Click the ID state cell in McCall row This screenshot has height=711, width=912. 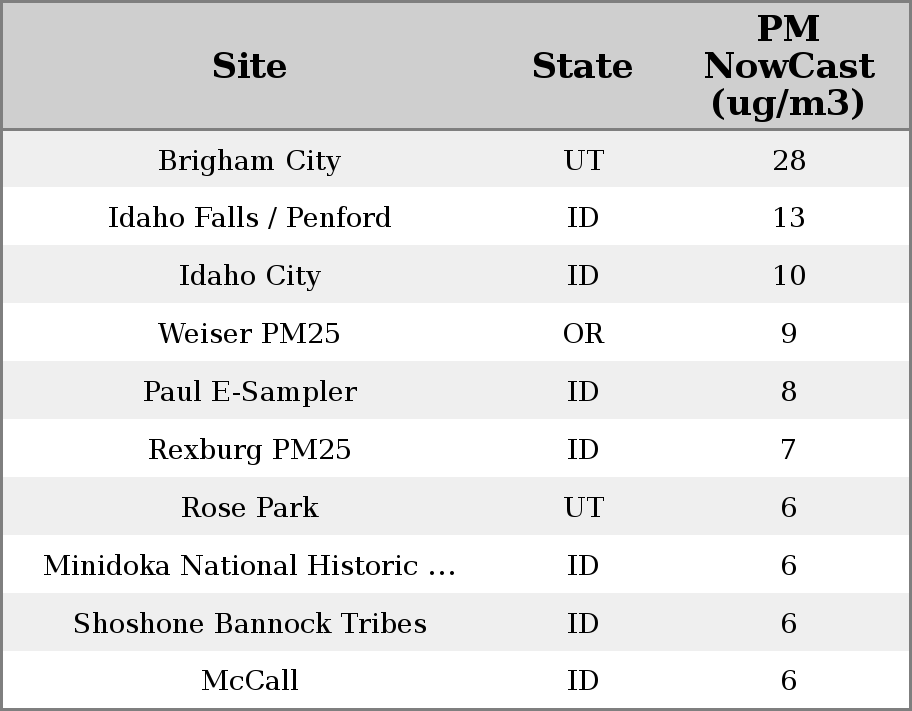coord(583,681)
